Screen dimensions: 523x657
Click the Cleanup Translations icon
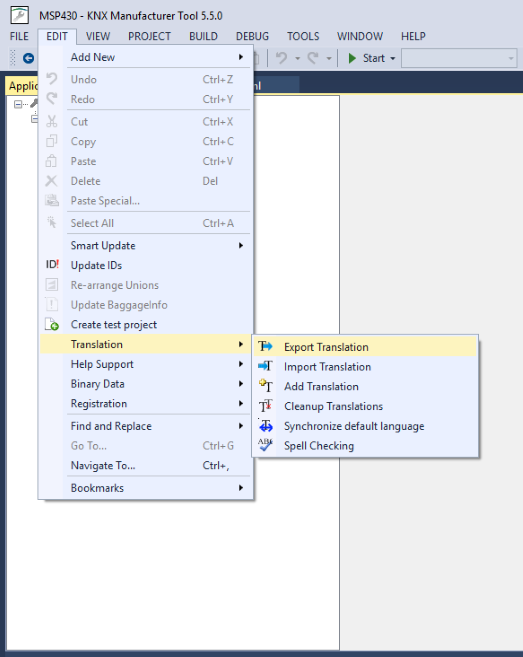(265, 406)
